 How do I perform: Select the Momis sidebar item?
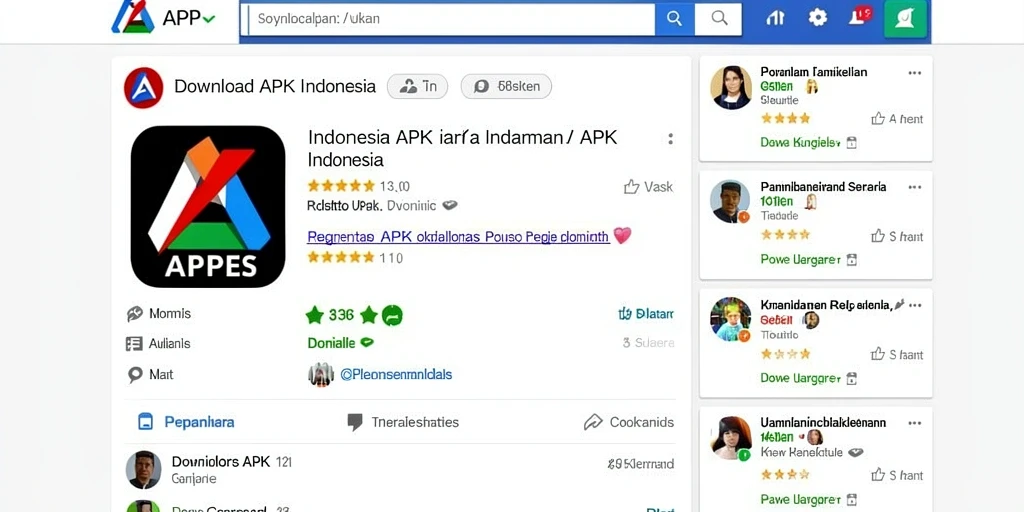pos(159,313)
